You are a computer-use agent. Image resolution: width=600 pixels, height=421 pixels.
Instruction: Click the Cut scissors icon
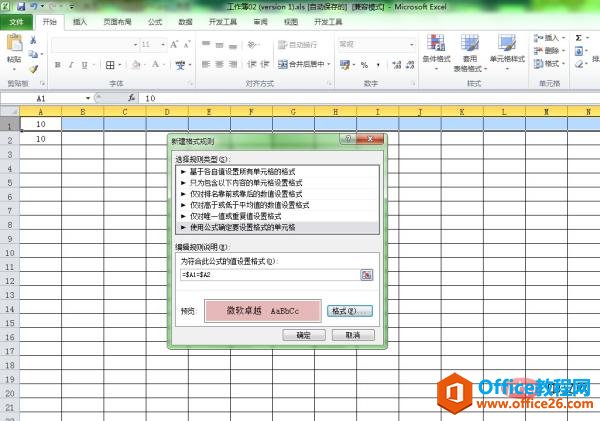pos(33,40)
